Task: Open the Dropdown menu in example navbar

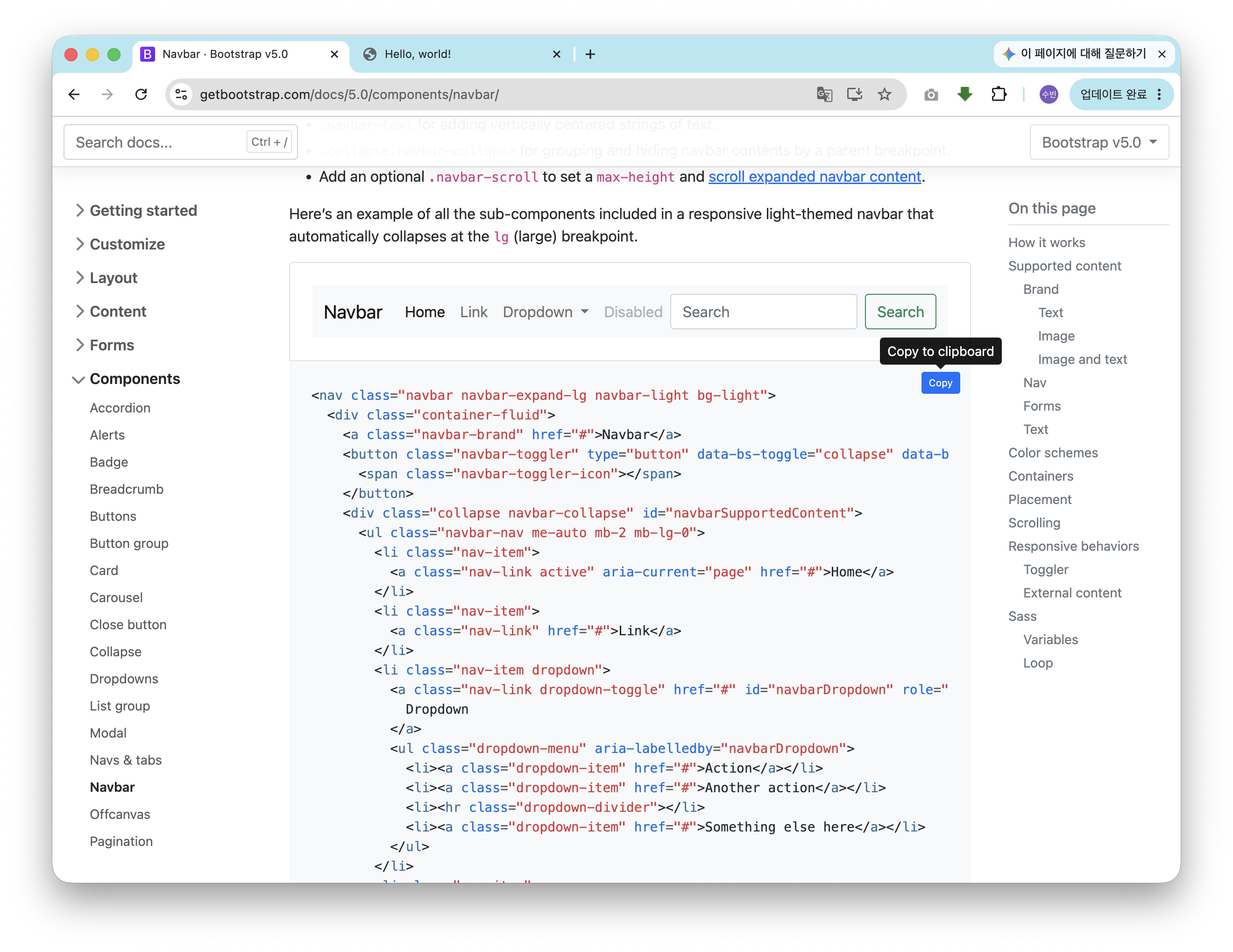Action: coord(546,312)
